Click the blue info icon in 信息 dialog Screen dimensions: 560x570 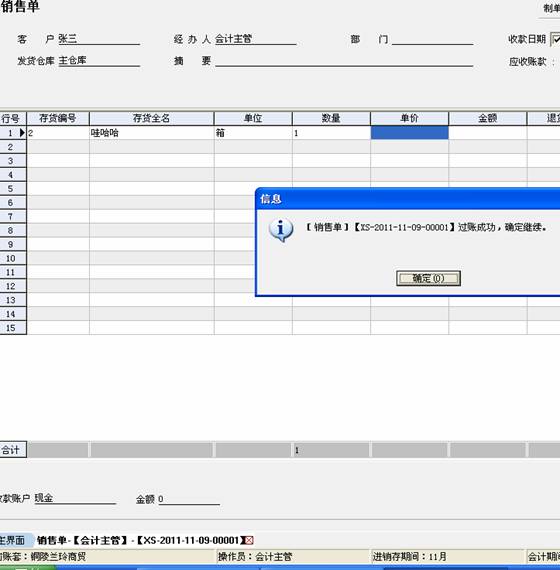point(281,230)
